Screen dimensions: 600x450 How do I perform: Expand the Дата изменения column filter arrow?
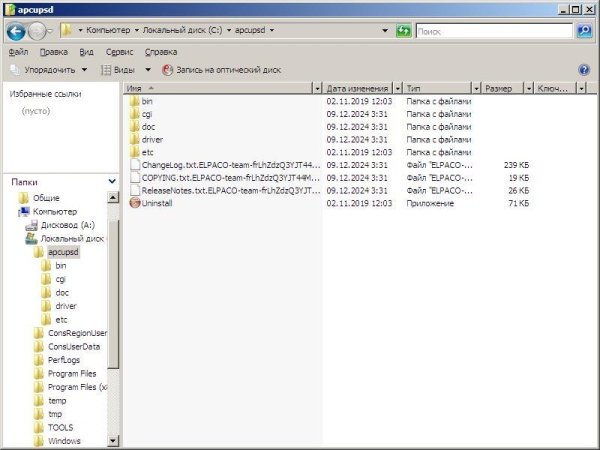coord(398,89)
